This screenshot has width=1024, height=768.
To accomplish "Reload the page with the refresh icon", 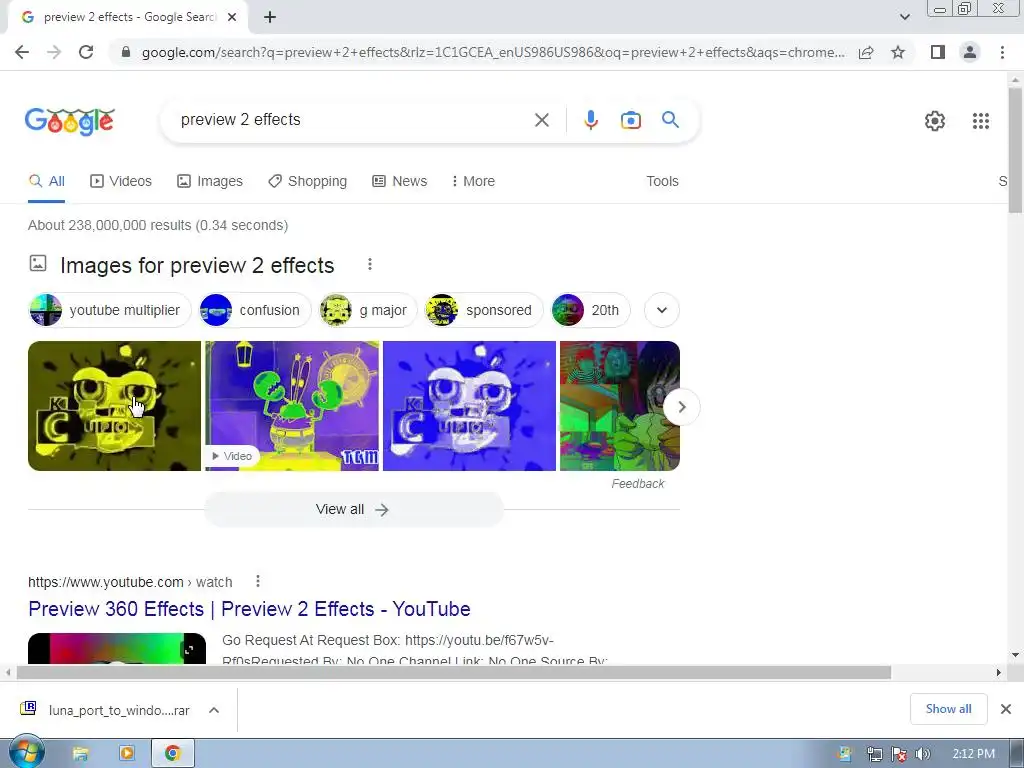I will click(x=86, y=52).
